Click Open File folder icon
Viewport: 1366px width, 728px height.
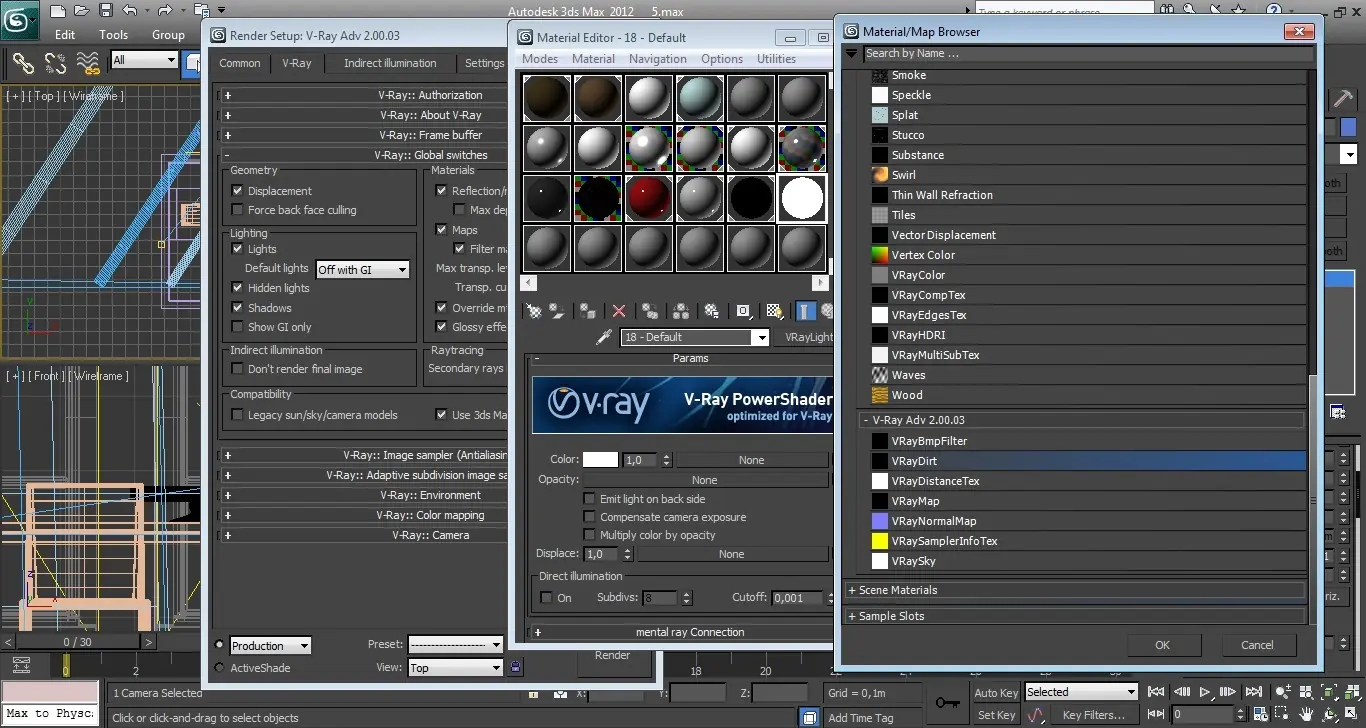(81, 12)
